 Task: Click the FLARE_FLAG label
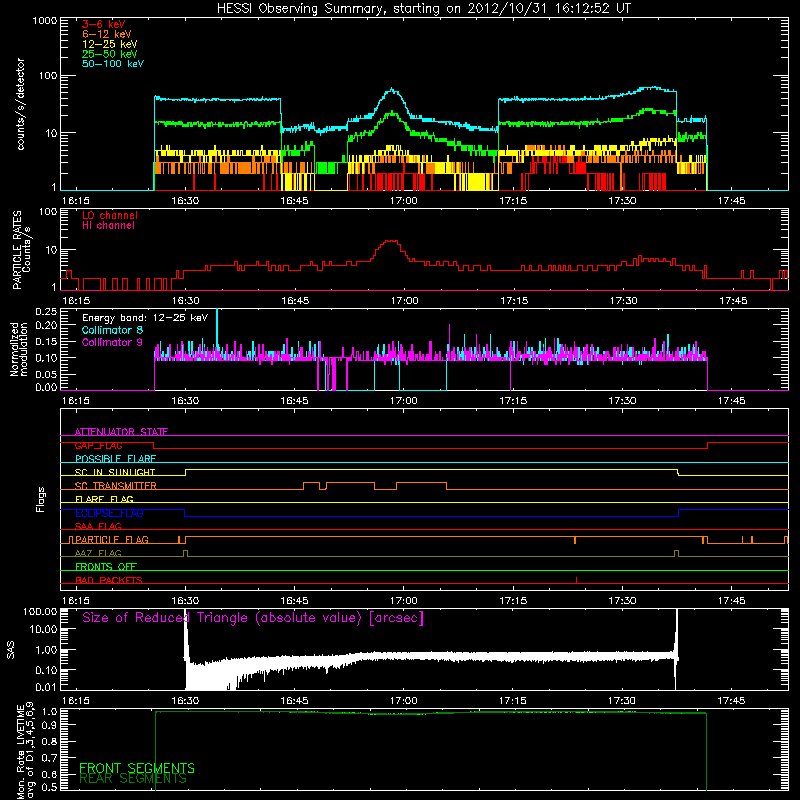[104, 499]
